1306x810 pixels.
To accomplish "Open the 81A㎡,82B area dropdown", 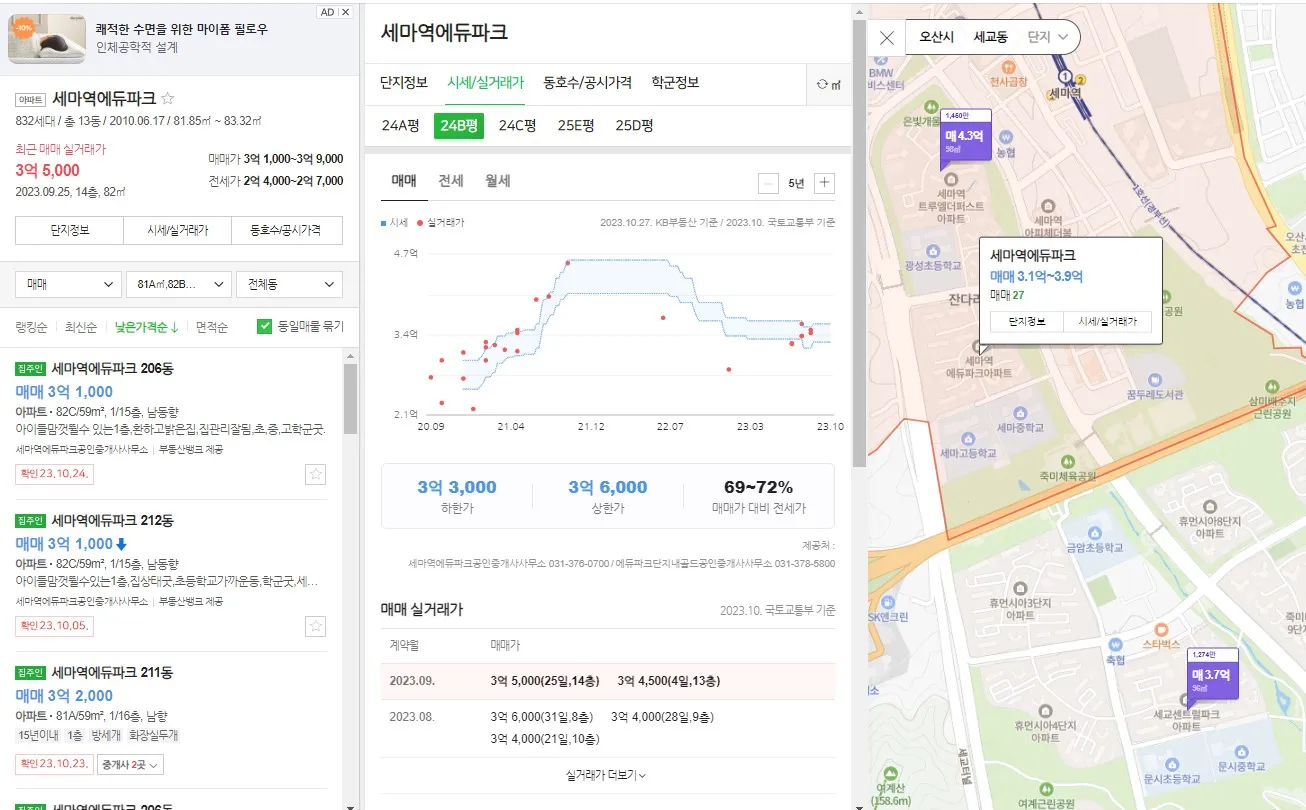I will [x=179, y=285].
